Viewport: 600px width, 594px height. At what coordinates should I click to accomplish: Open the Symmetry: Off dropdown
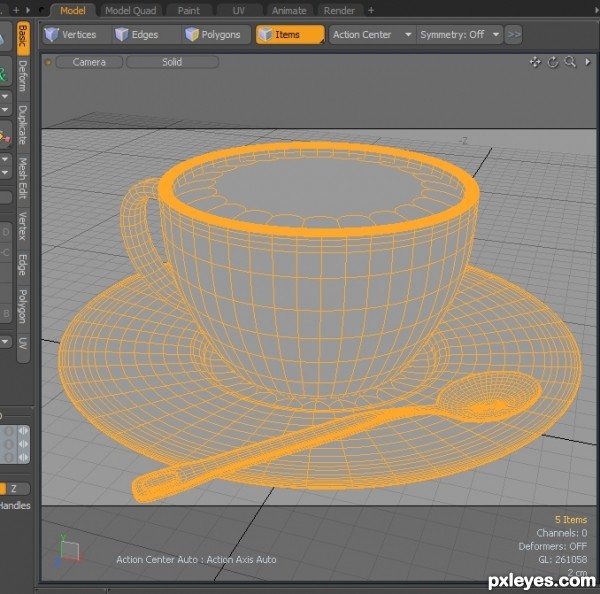click(x=460, y=34)
